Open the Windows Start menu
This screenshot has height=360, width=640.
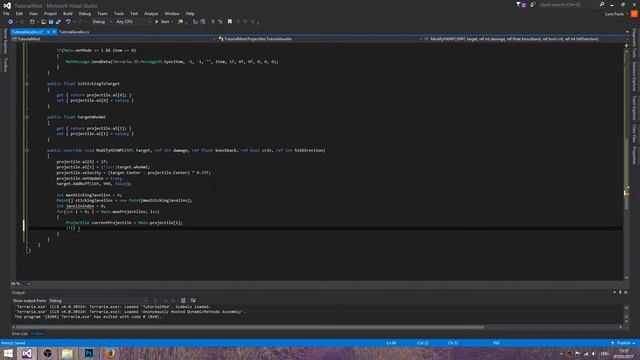coord(8,353)
